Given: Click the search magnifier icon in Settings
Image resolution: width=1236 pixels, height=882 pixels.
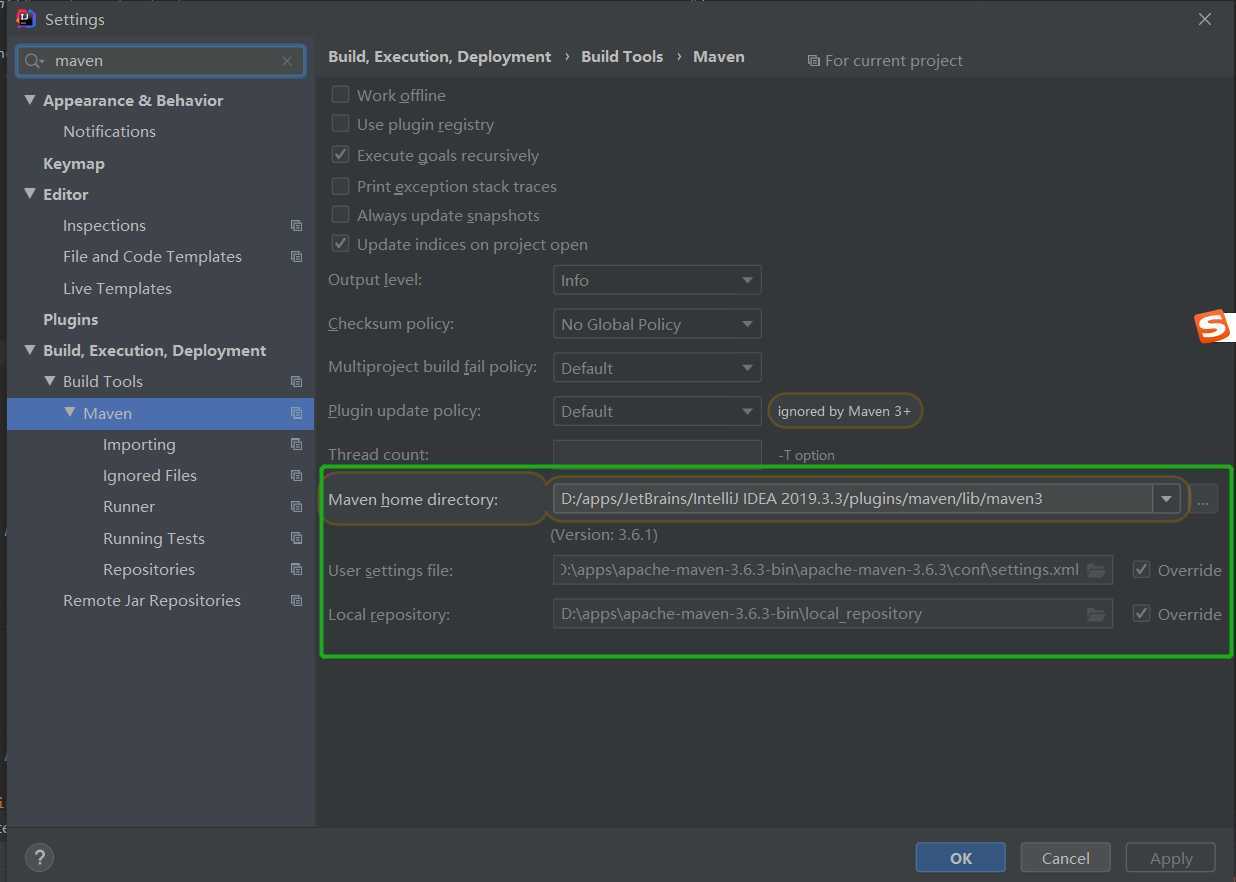Looking at the screenshot, I should (x=34, y=61).
